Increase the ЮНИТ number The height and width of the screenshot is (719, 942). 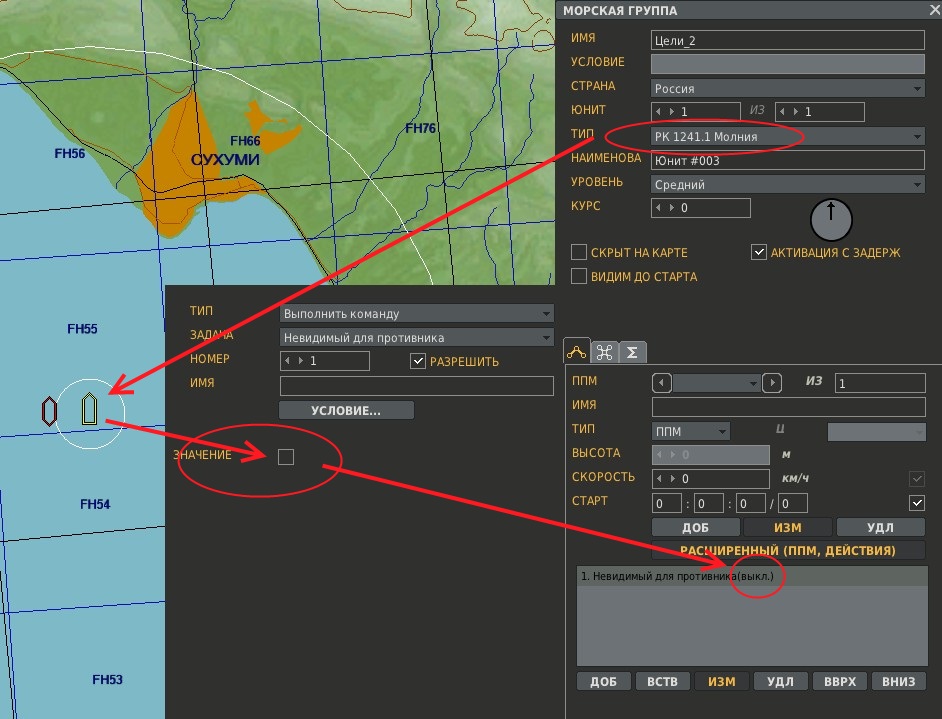672,112
